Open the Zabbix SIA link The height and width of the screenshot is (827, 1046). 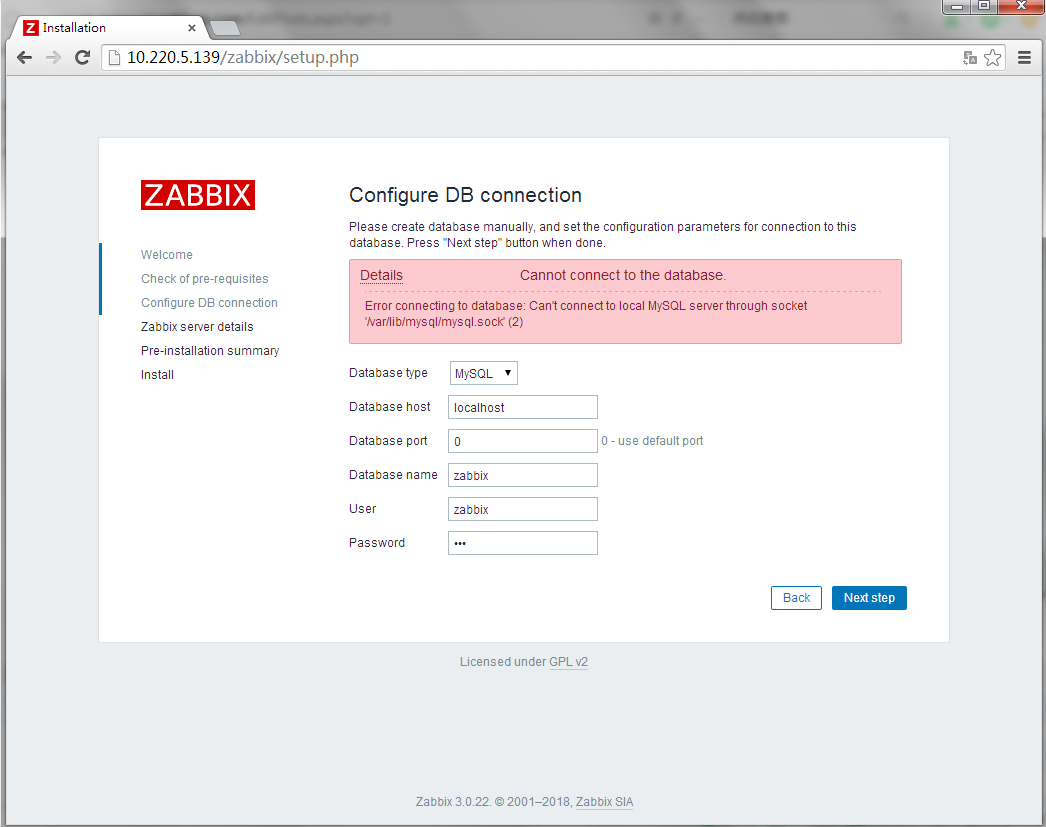click(x=604, y=802)
